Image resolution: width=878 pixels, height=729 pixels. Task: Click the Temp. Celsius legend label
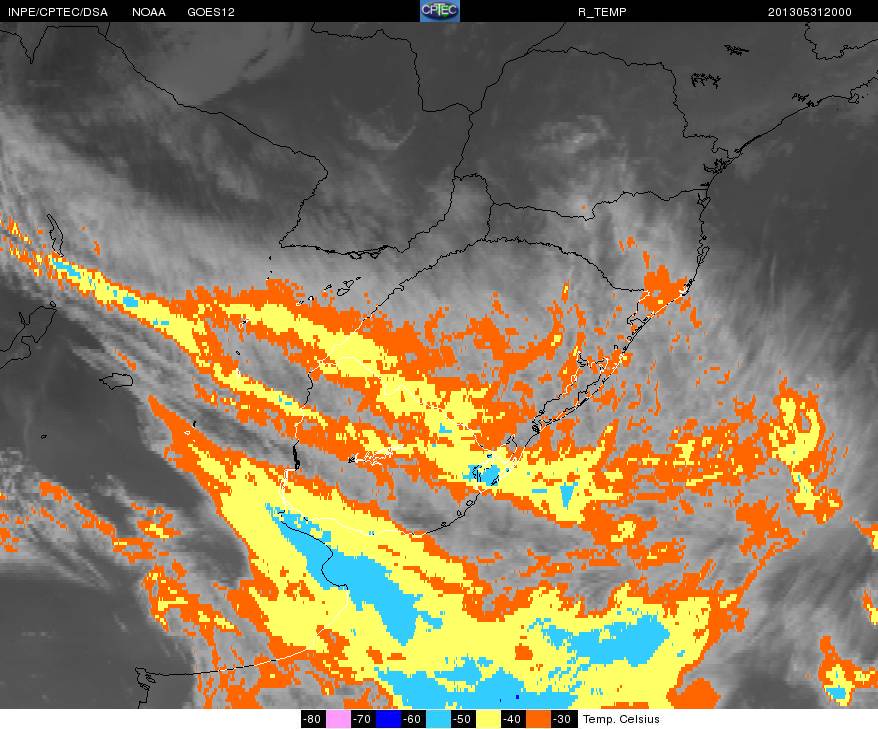pos(622,719)
